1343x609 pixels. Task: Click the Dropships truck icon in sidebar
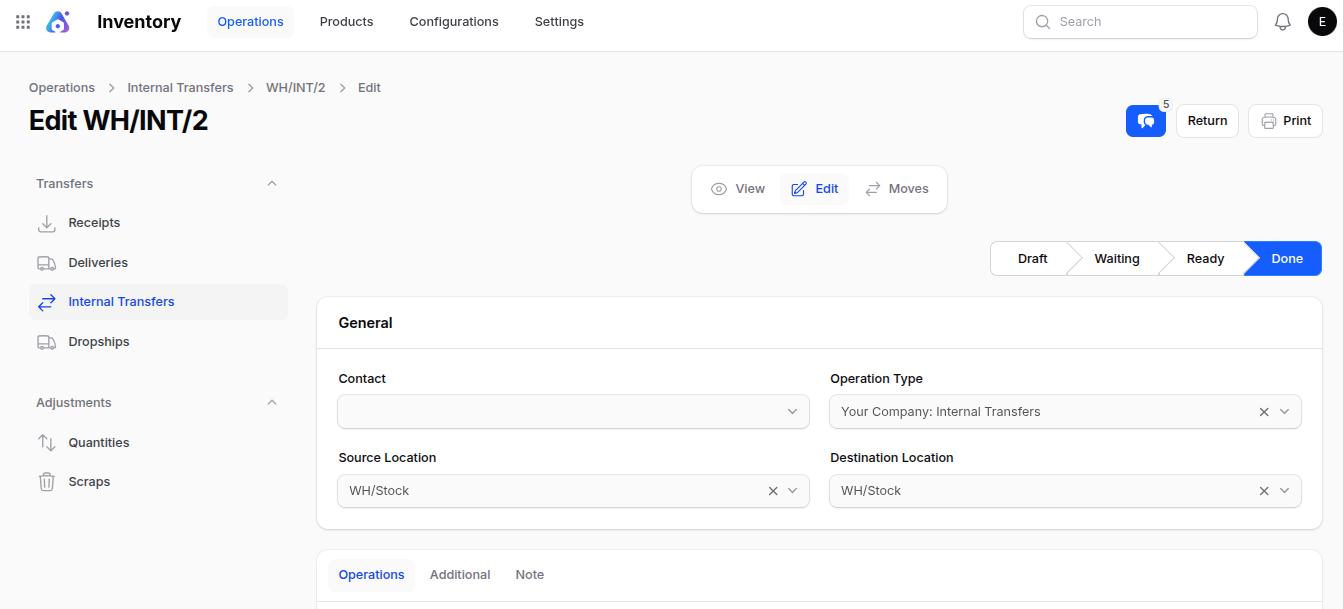click(x=47, y=342)
